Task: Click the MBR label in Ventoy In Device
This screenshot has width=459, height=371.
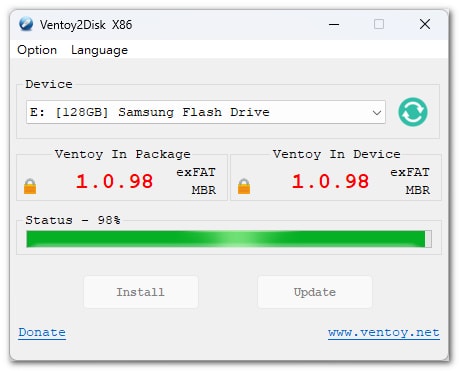Action: click(418, 190)
